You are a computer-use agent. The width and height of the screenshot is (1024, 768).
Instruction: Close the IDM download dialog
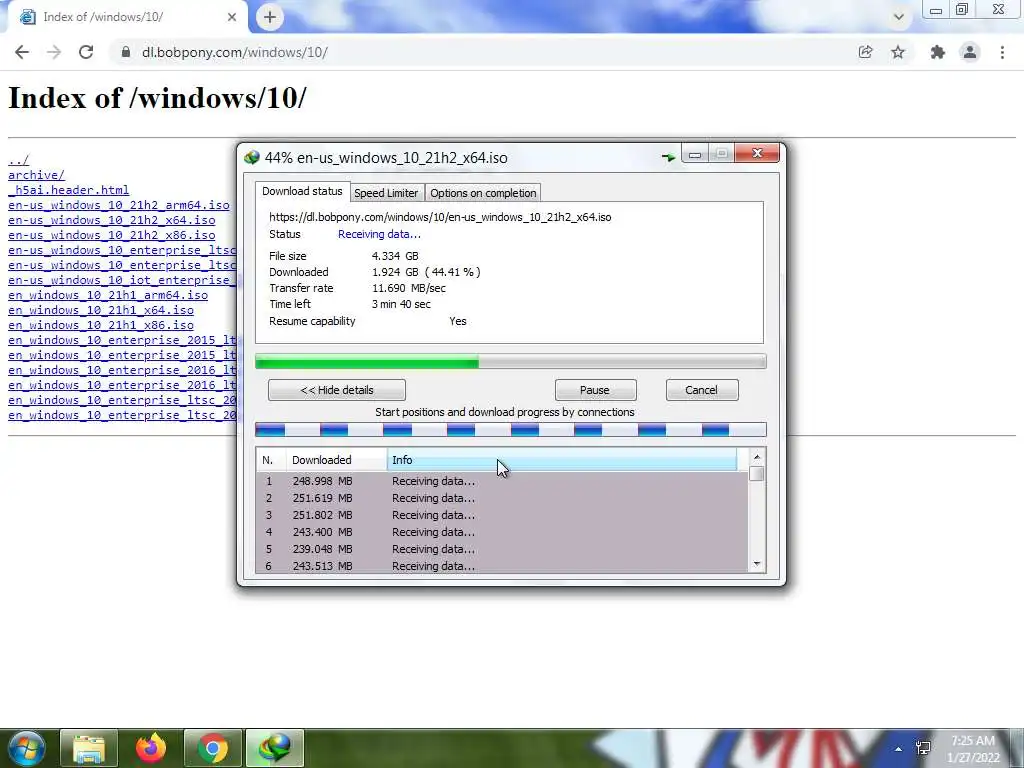click(757, 153)
